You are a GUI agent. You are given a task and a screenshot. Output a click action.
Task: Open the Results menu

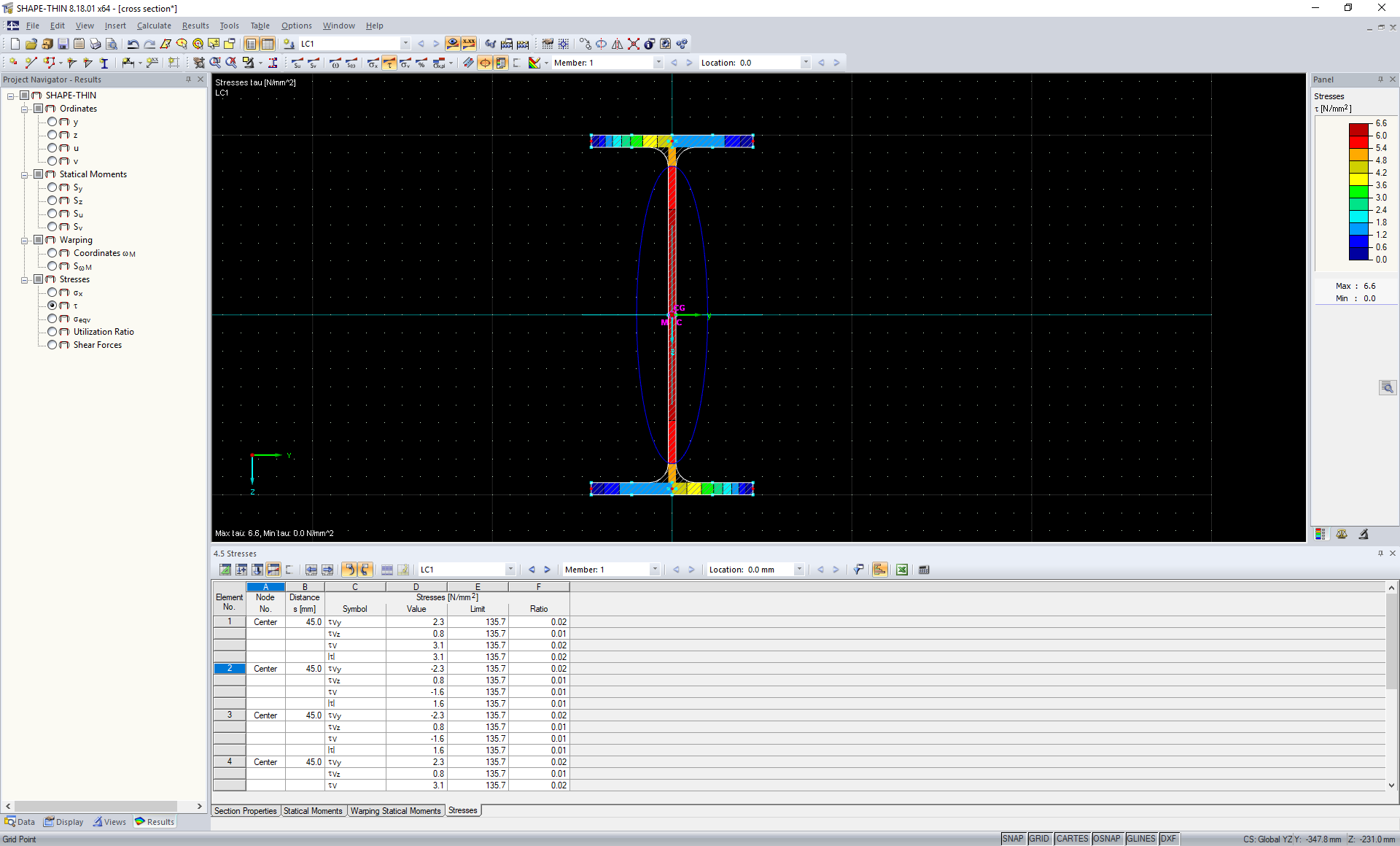click(195, 26)
